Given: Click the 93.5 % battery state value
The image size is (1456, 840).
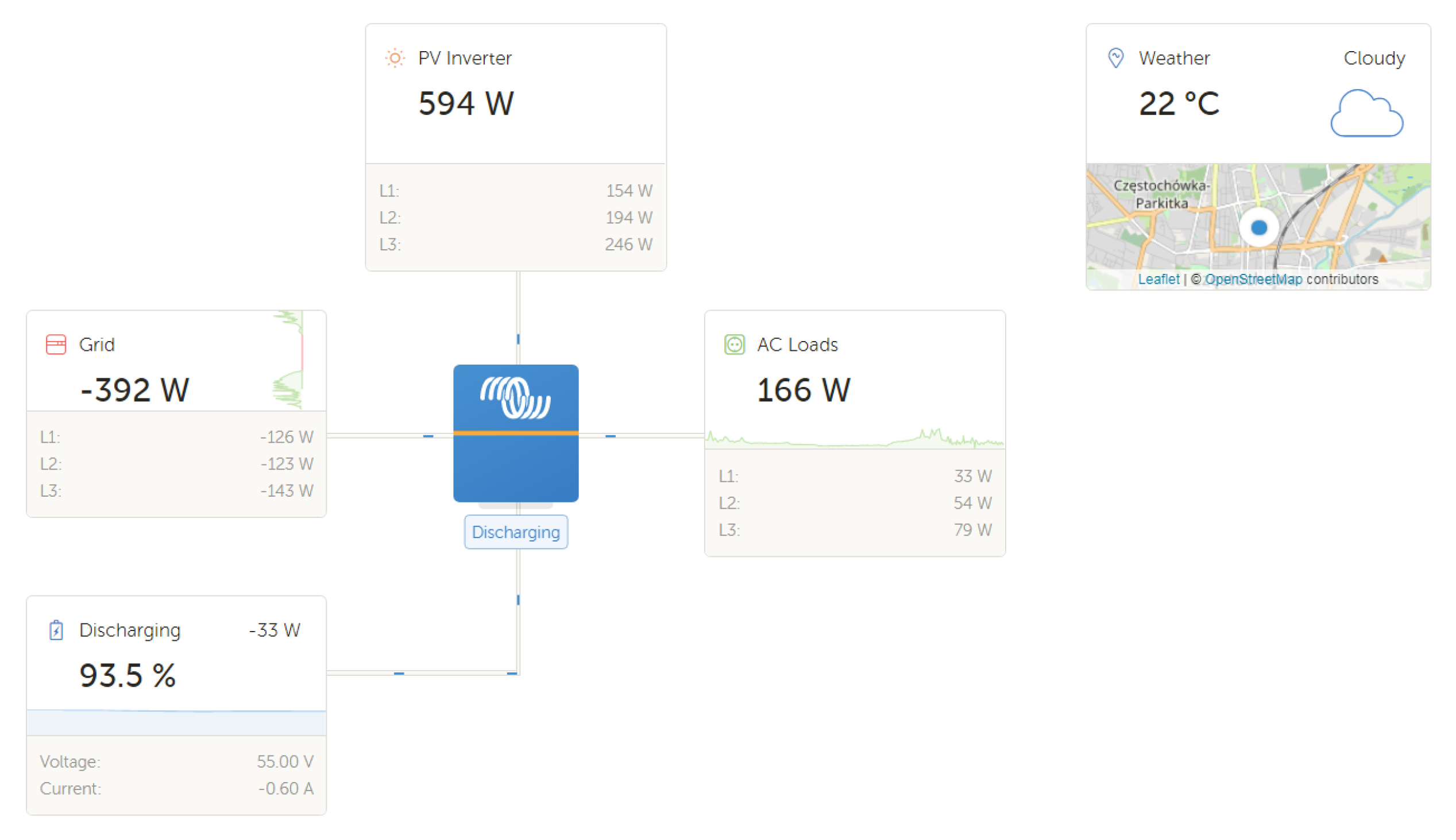Looking at the screenshot, I should point(127,676).
